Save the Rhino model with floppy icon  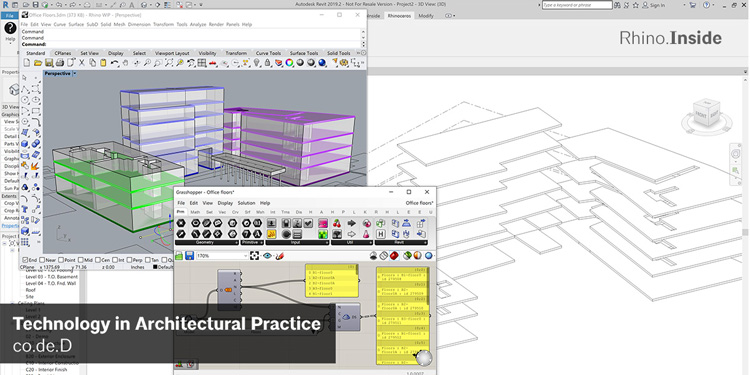point(49,63)
